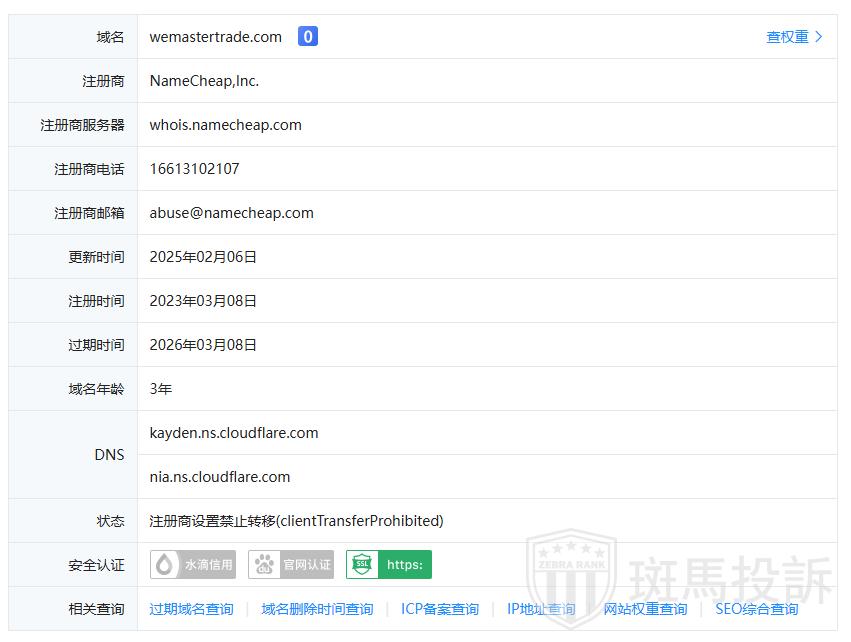
Task: Click the 官网认证 paw badge
Action: point(291,565)
